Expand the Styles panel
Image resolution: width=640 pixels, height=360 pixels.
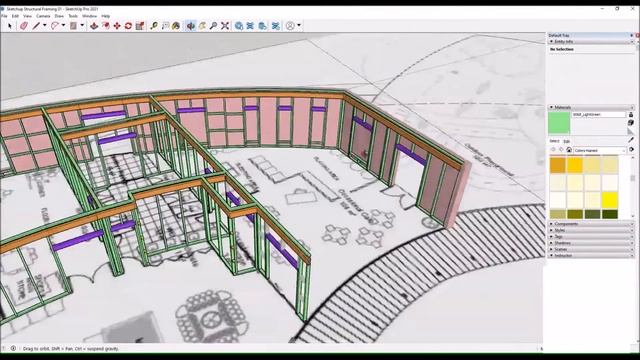pyautogui.click(x=551, y=230)
